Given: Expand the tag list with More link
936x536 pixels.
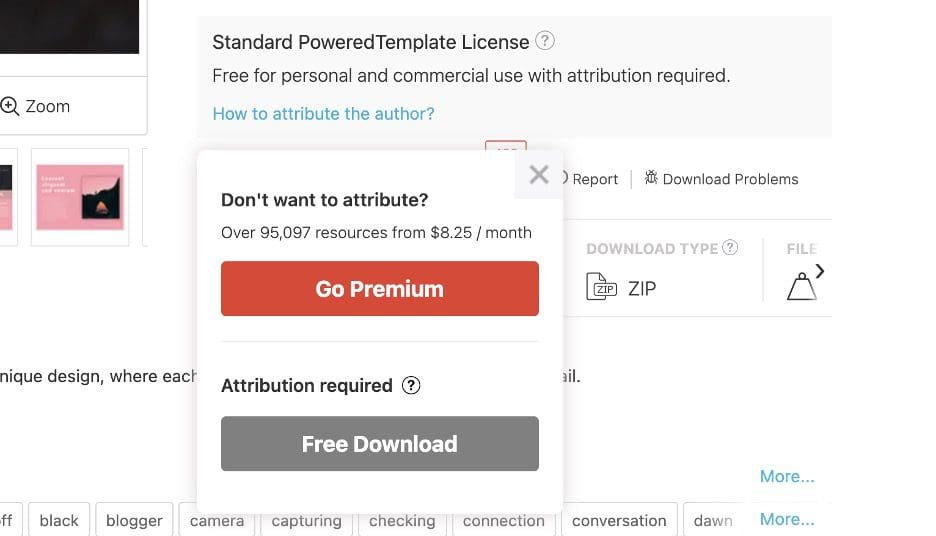Looking at the screenshot, I should coord(787,519).
